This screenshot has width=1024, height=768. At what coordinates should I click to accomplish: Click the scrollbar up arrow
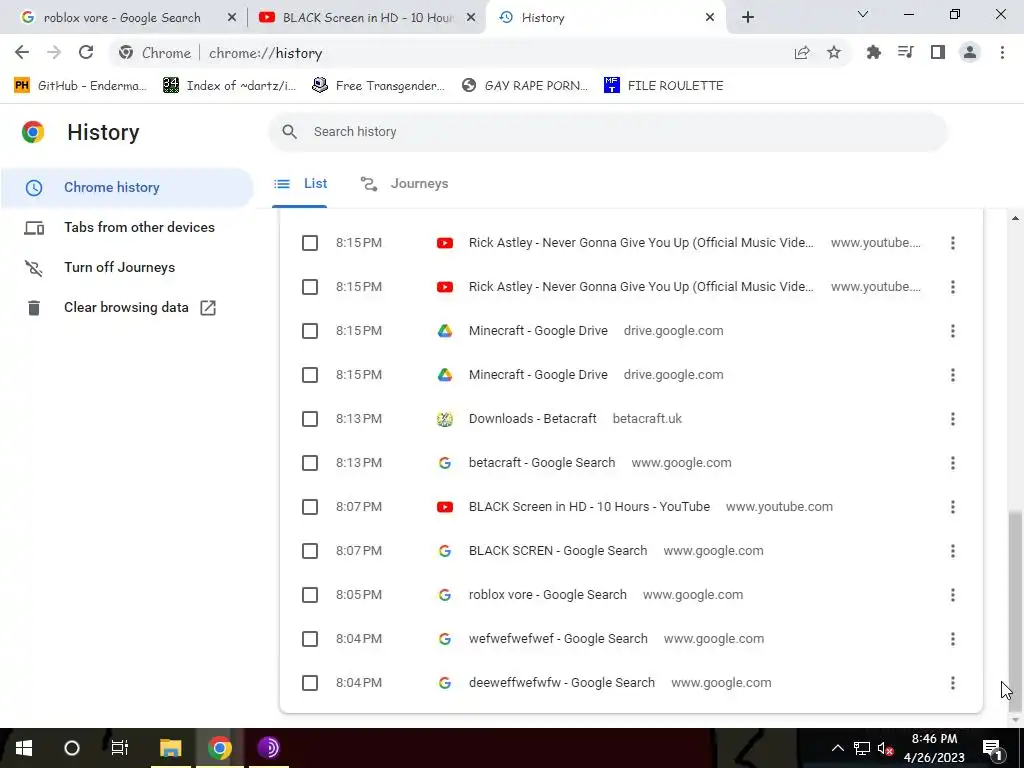1014,218
